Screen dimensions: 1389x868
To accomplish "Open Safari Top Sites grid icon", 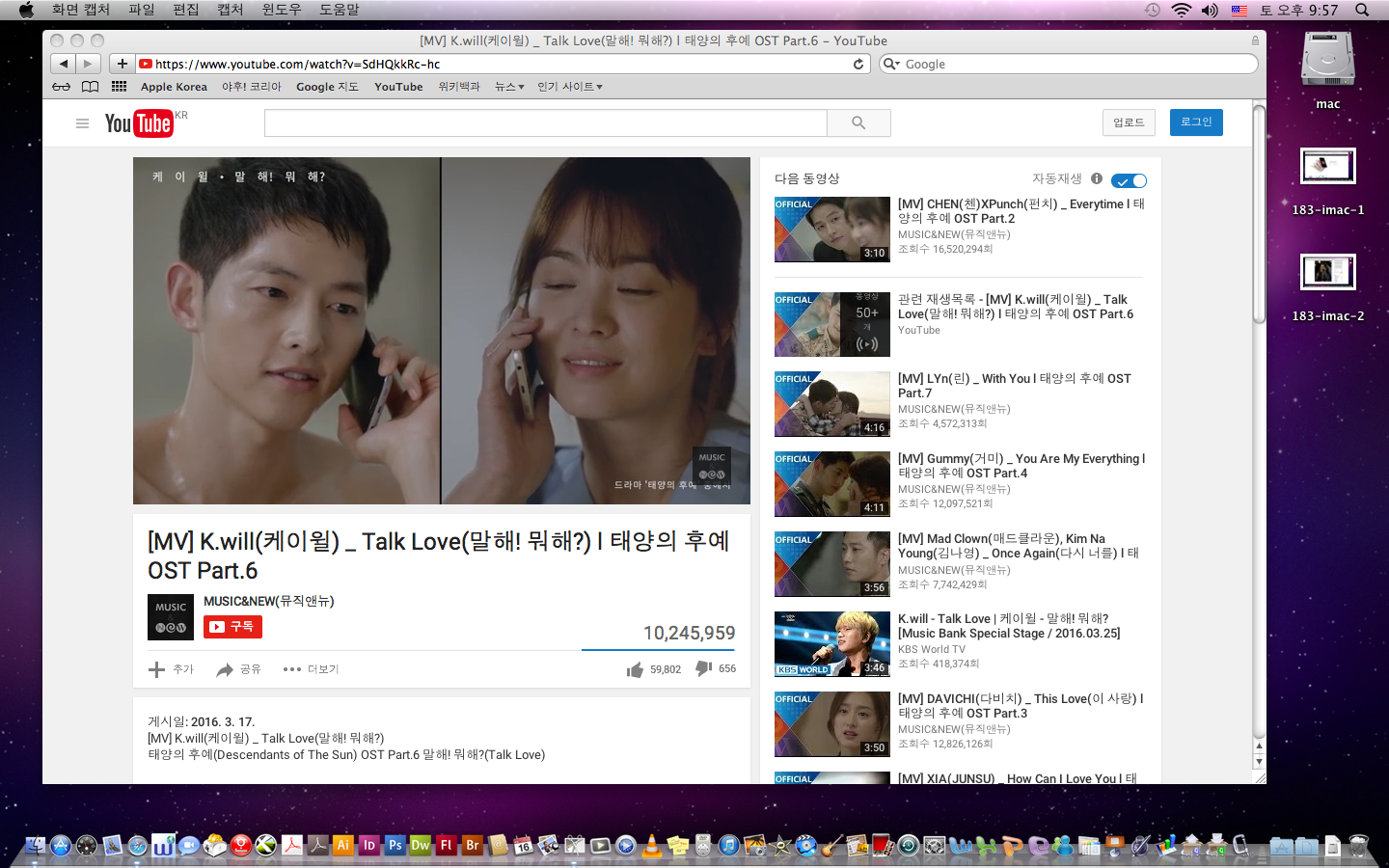I will coord(119,87).
